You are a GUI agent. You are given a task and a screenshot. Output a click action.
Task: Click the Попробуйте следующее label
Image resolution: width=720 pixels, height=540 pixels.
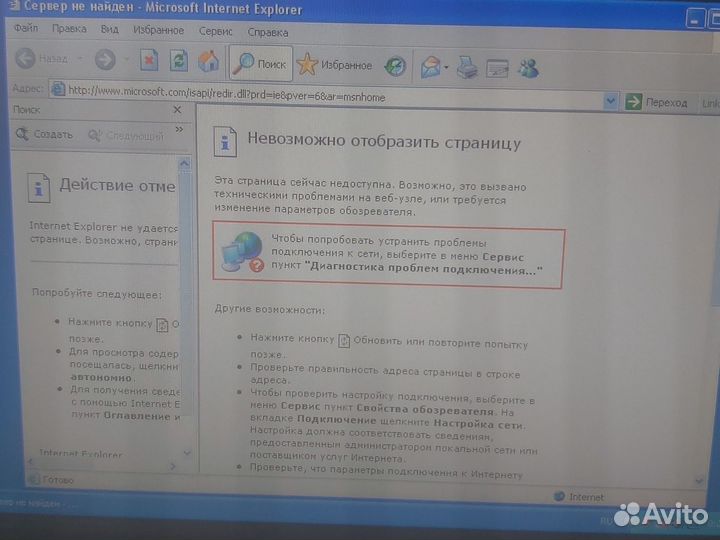97,293
